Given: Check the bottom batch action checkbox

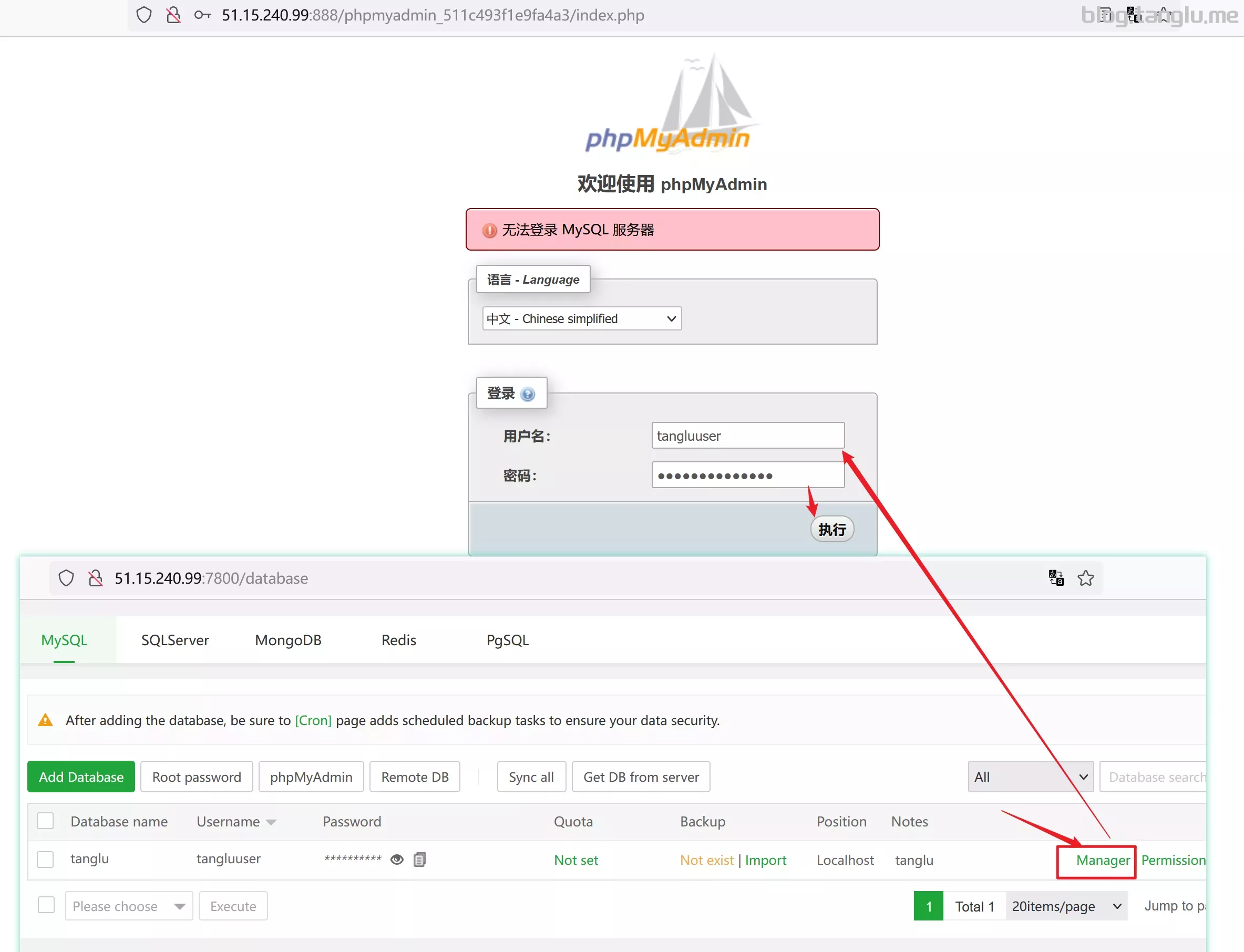Looking at the screenshot, I should (46, 905).
